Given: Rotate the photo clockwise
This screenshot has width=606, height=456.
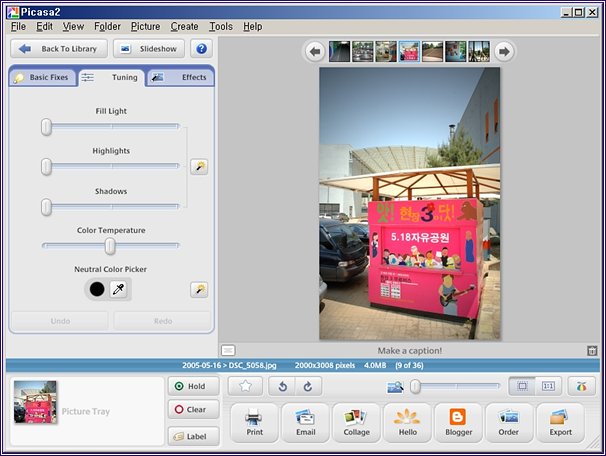Looking at the screenshot, I should click(307, 386).
